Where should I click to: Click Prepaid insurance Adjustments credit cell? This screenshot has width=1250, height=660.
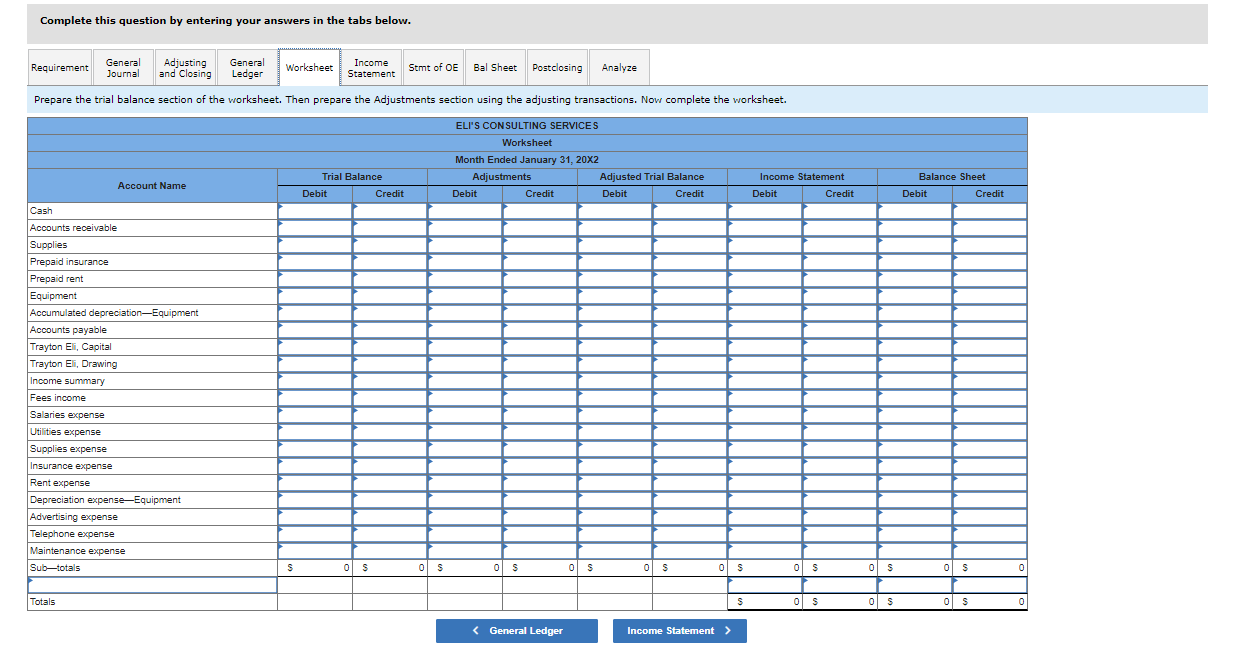[x=540, y=262]
